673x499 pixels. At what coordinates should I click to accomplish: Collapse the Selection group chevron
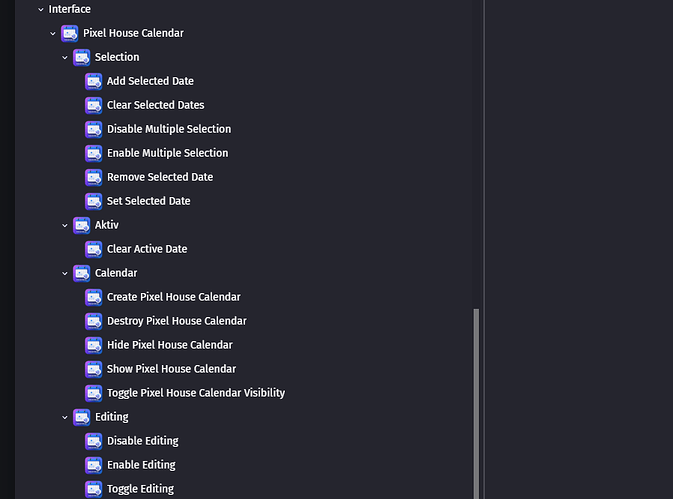pos(65,57)
